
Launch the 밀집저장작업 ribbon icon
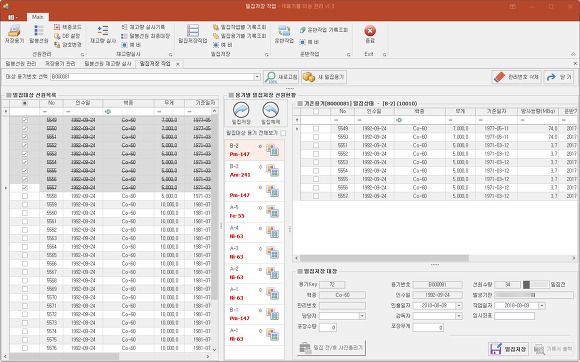click(193, 34)
